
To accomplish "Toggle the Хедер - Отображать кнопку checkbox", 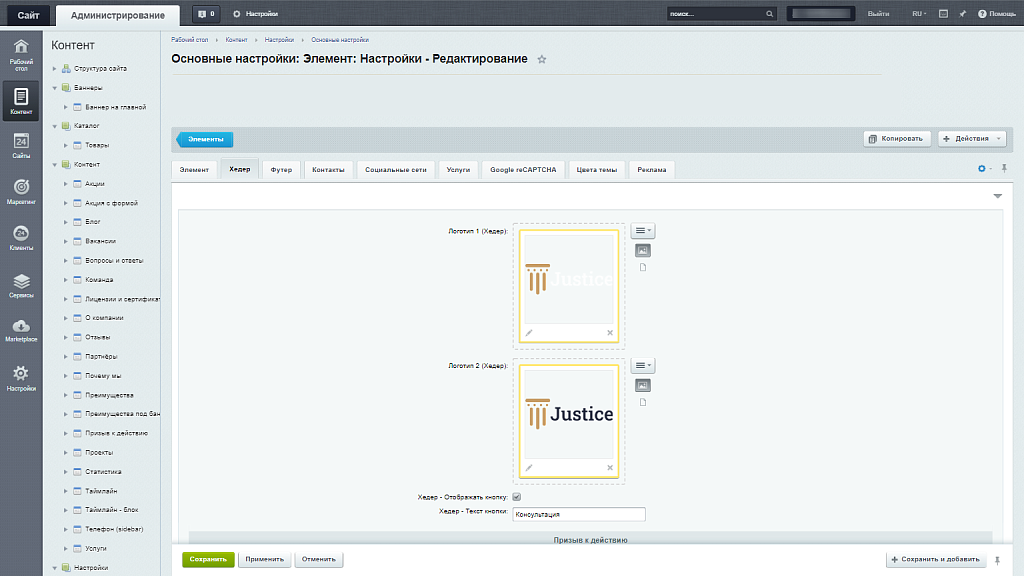I will click(x=517, y=497).
